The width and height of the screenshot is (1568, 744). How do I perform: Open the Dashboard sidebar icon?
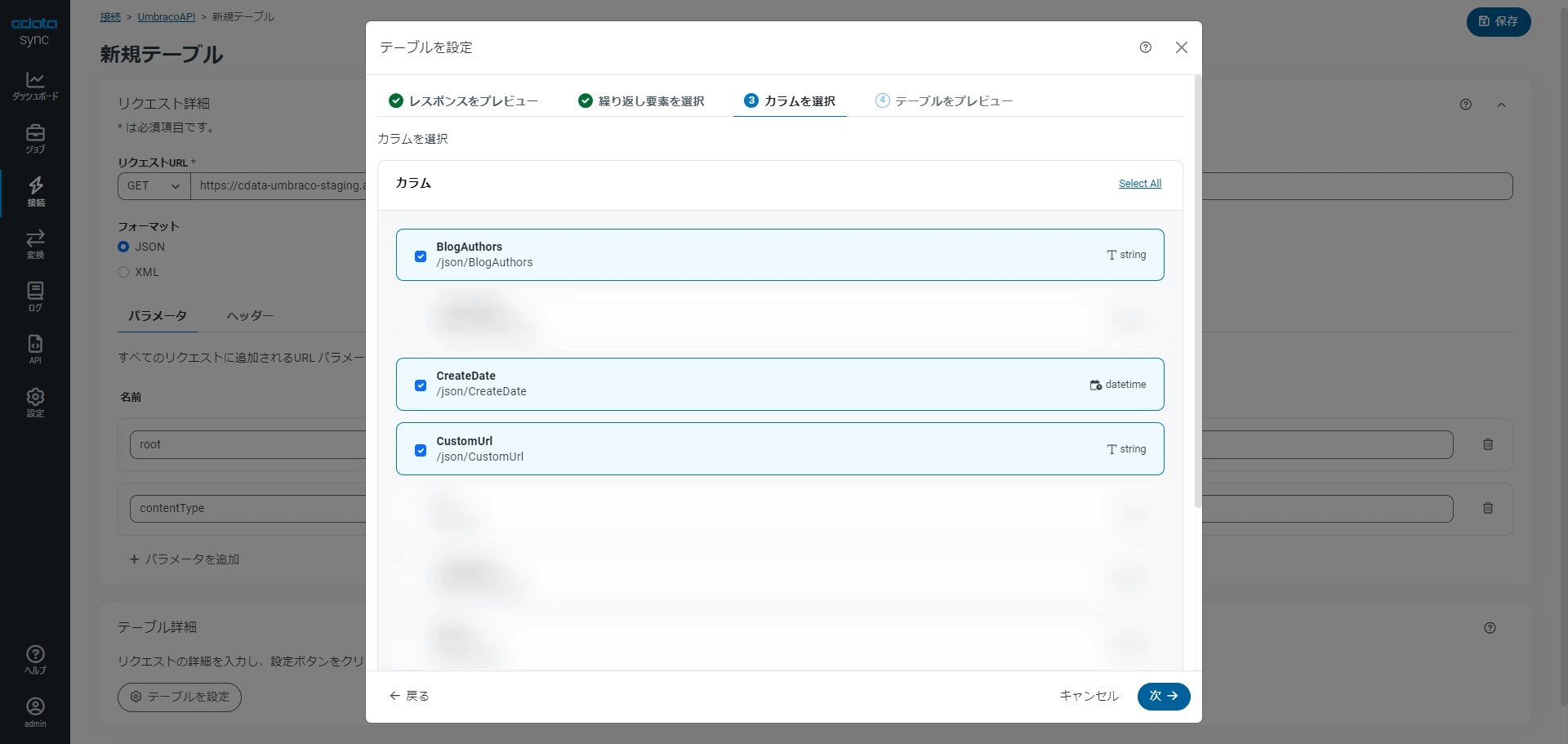pos(35,86)
